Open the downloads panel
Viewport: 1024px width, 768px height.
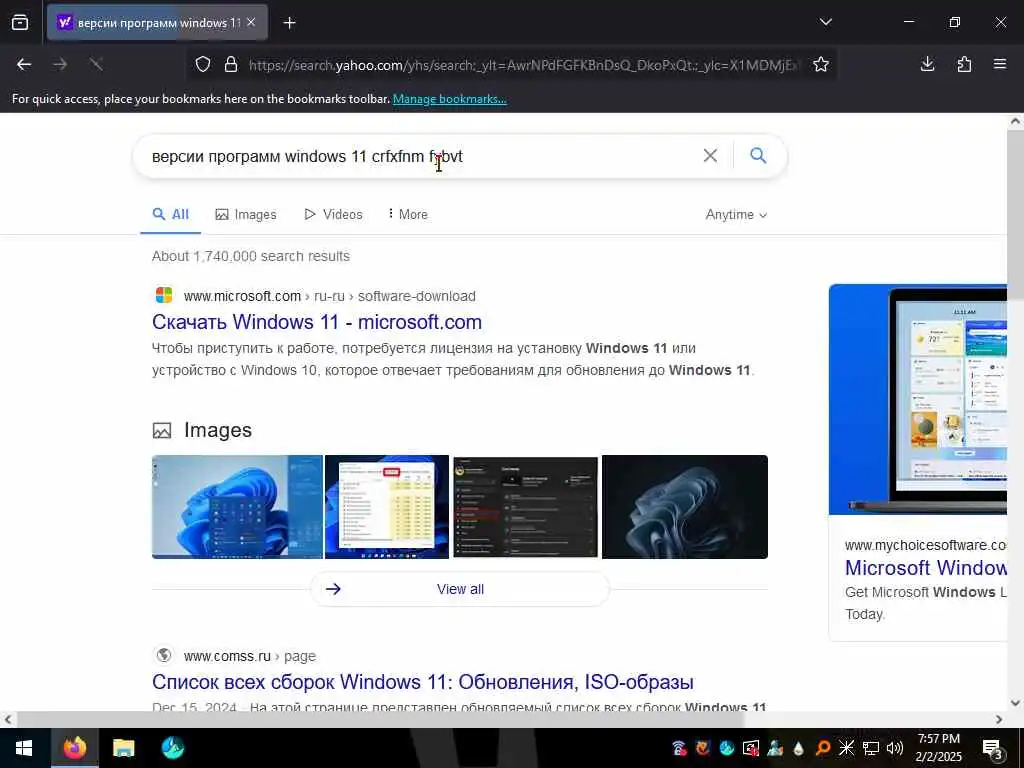click(927, 64)
